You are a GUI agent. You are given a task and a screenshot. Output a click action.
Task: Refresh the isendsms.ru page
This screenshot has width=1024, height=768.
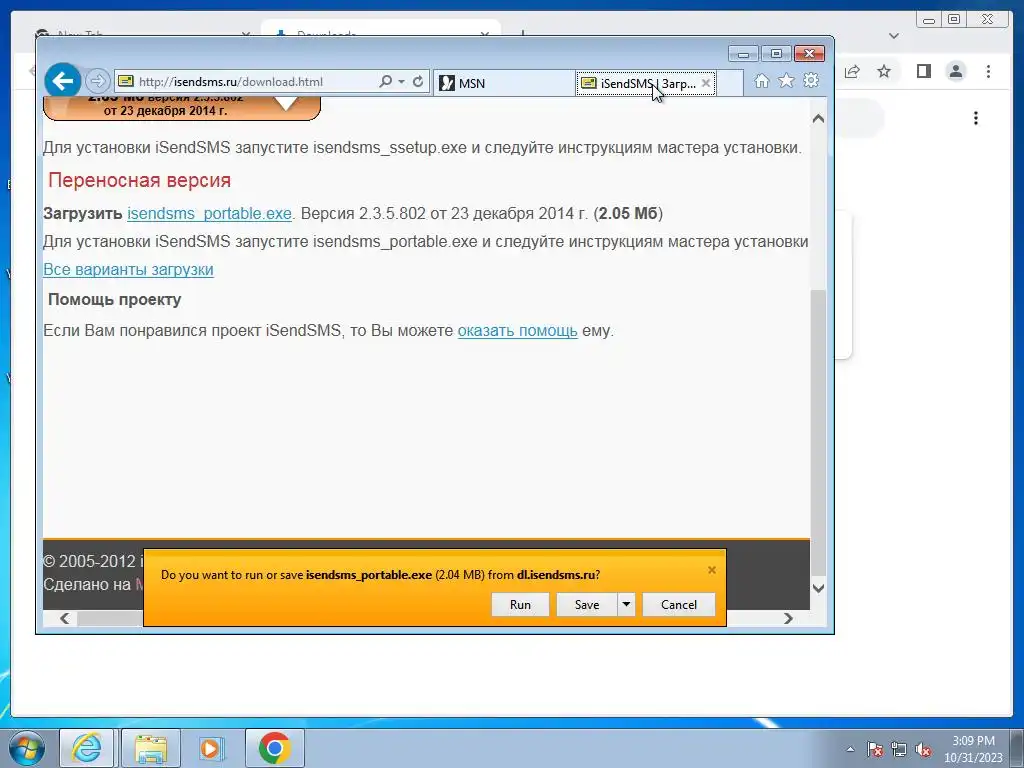(418, 82)
